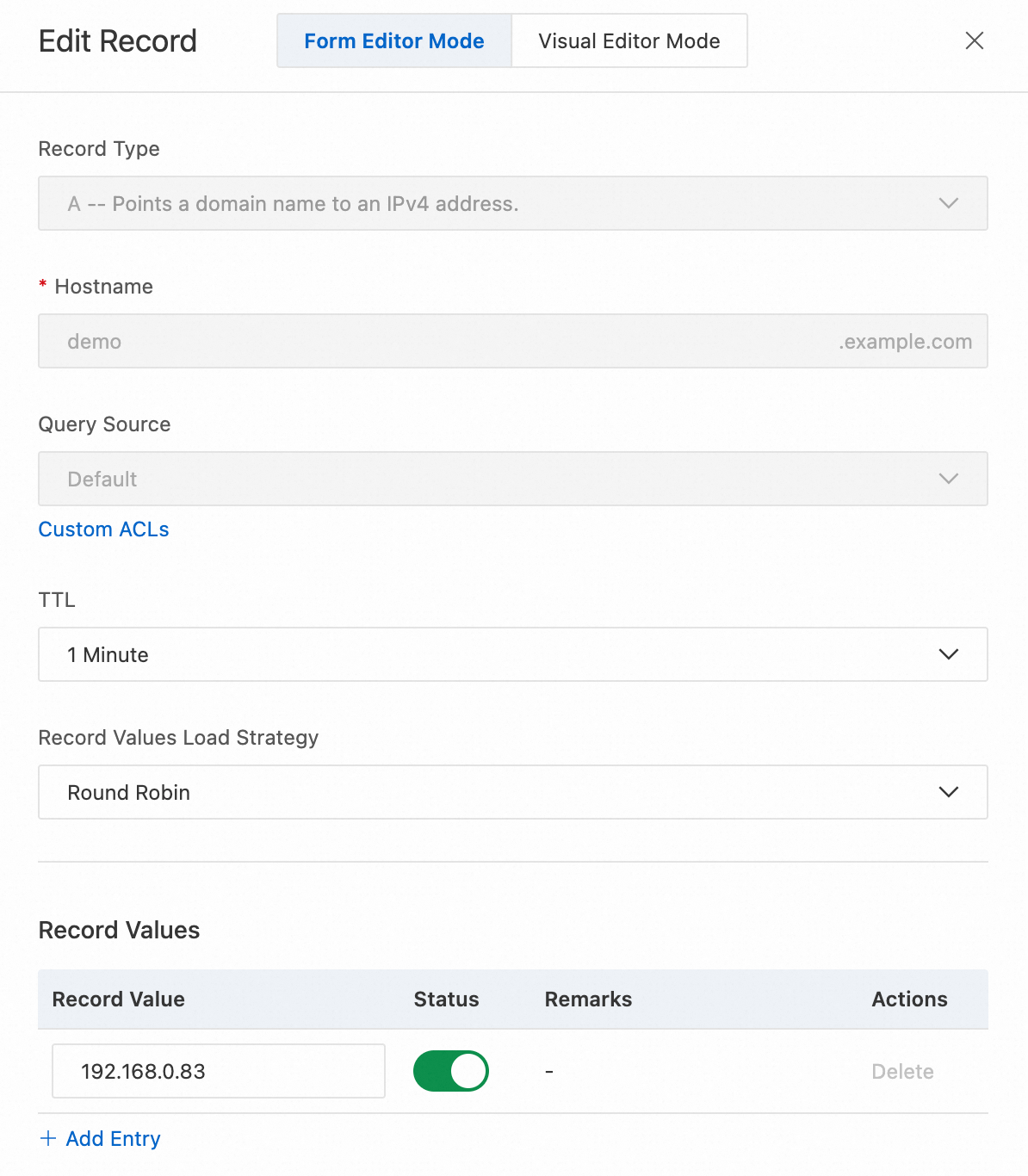Close the Edit Record dialog
This screenshot has height=1176, width=1028.
click(x=974, y=40)
